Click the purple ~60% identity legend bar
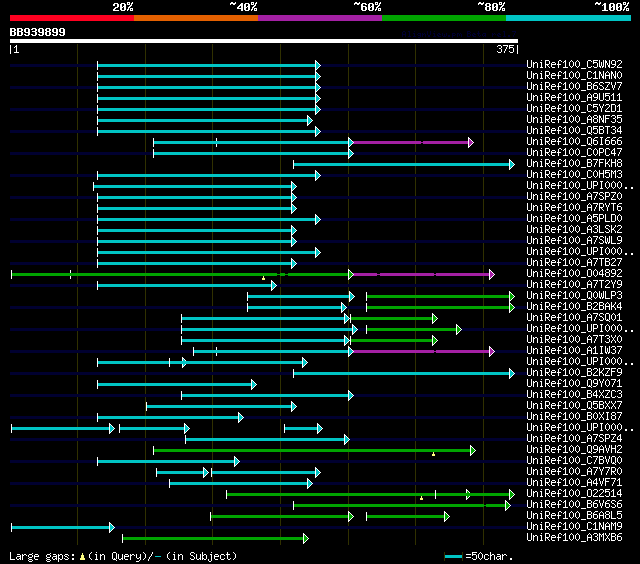Screen dimensions: 640x564 pyautogui.click(x=320, y=18)
